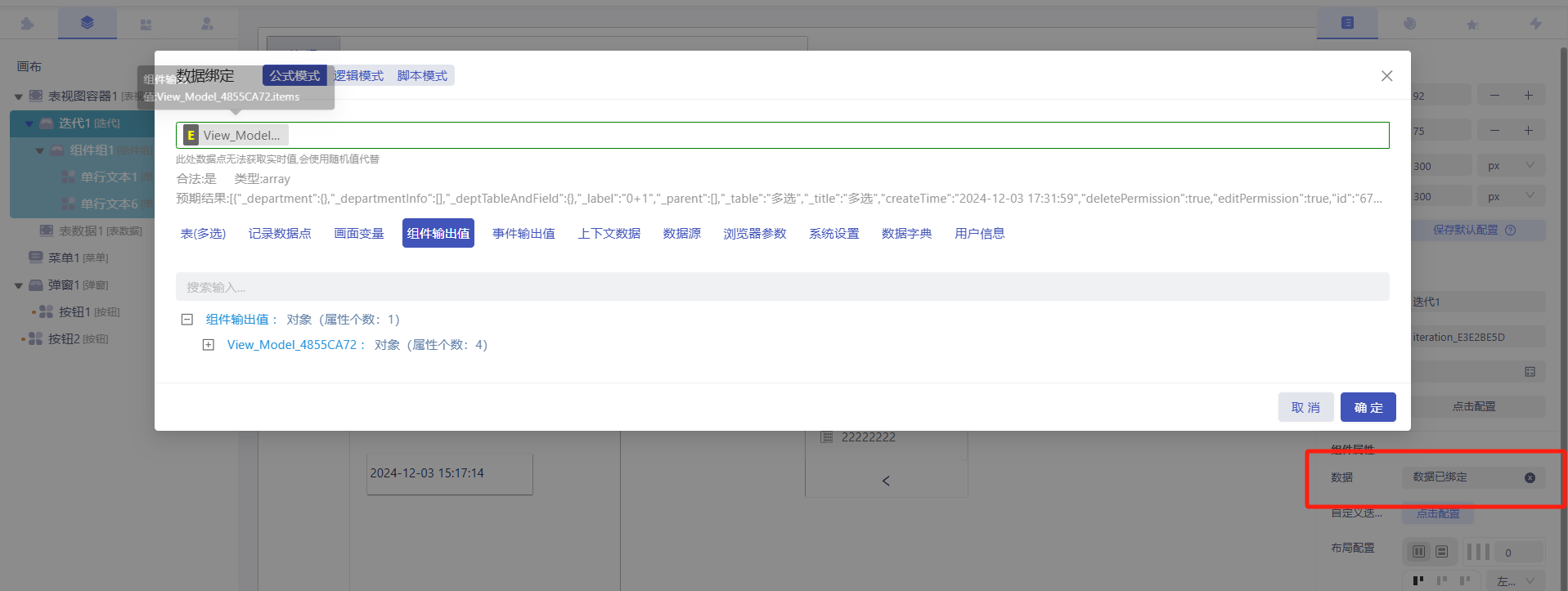
Task: Click the 点击配置 button beside 自定义迭...
Action: pyautogui.click(x=1438, y=513)
